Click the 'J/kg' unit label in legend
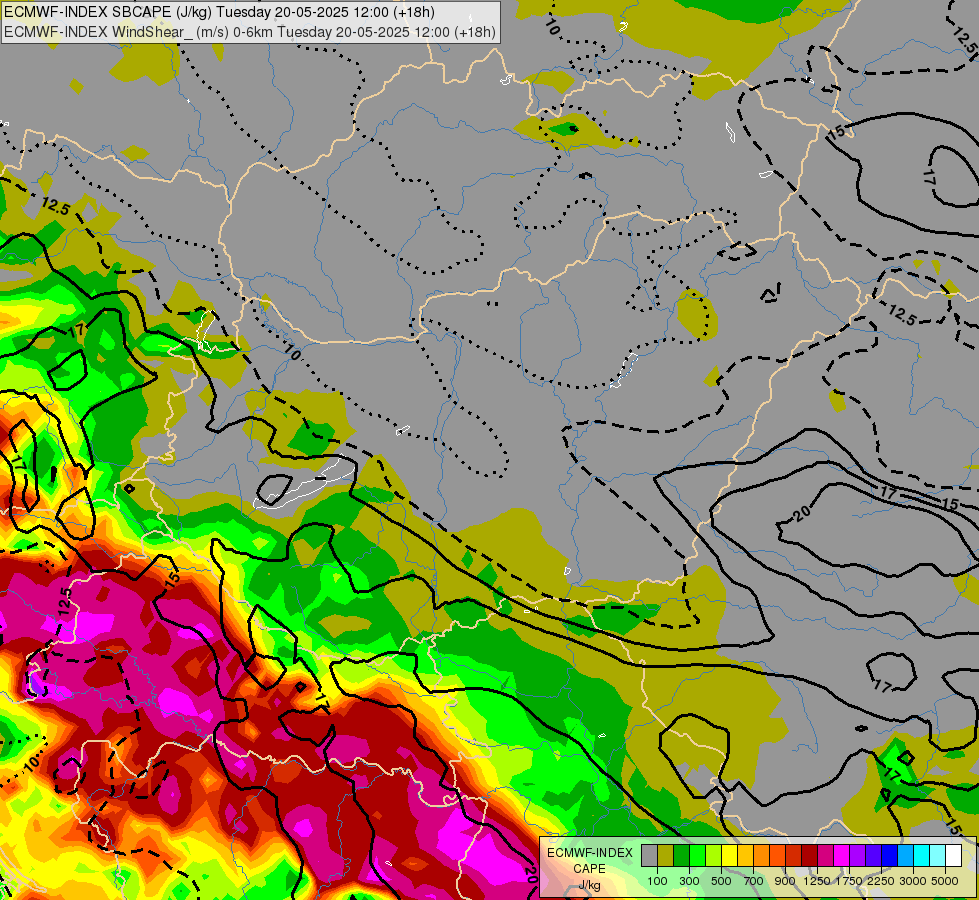 pyautogui.click(x=590, y=886)
